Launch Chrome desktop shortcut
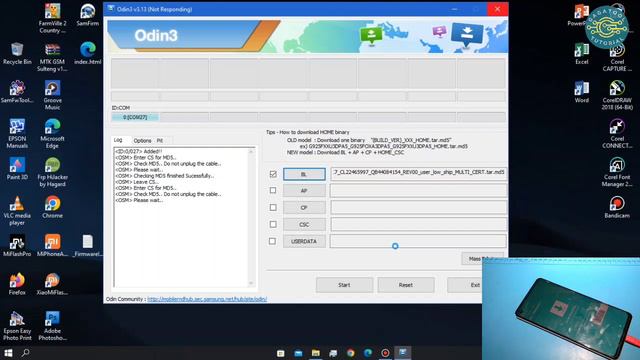 point(52,207)
